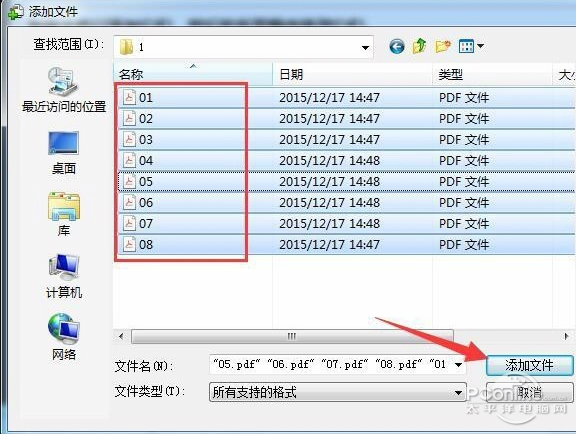Create a new folder icon
Image resolution: width=576 pixels, height=434 pixels.
(443, 47)
